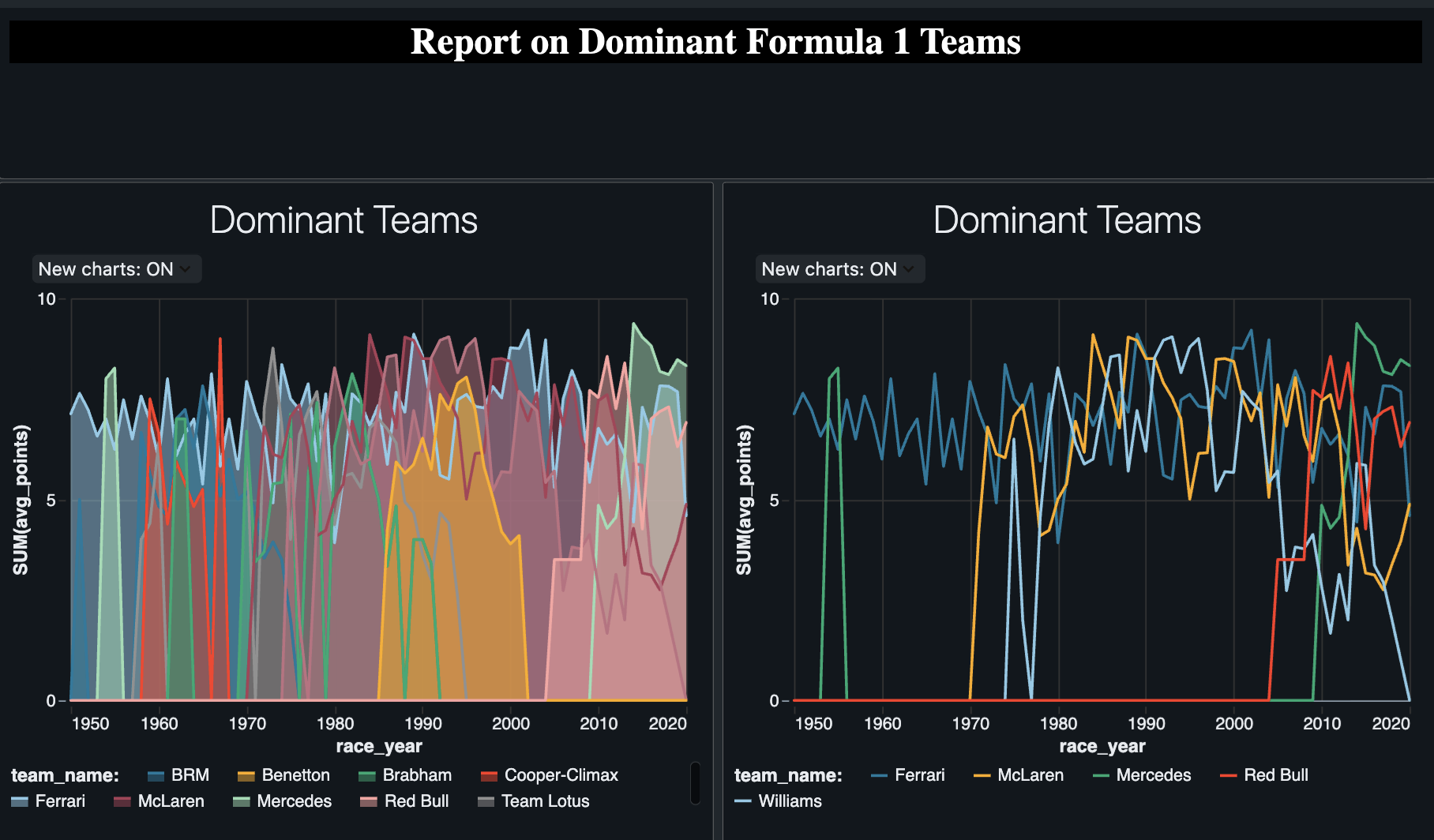Click BRM legend swatch in area chart
The image size is (1434, 840).
click(x=156, y=776)
